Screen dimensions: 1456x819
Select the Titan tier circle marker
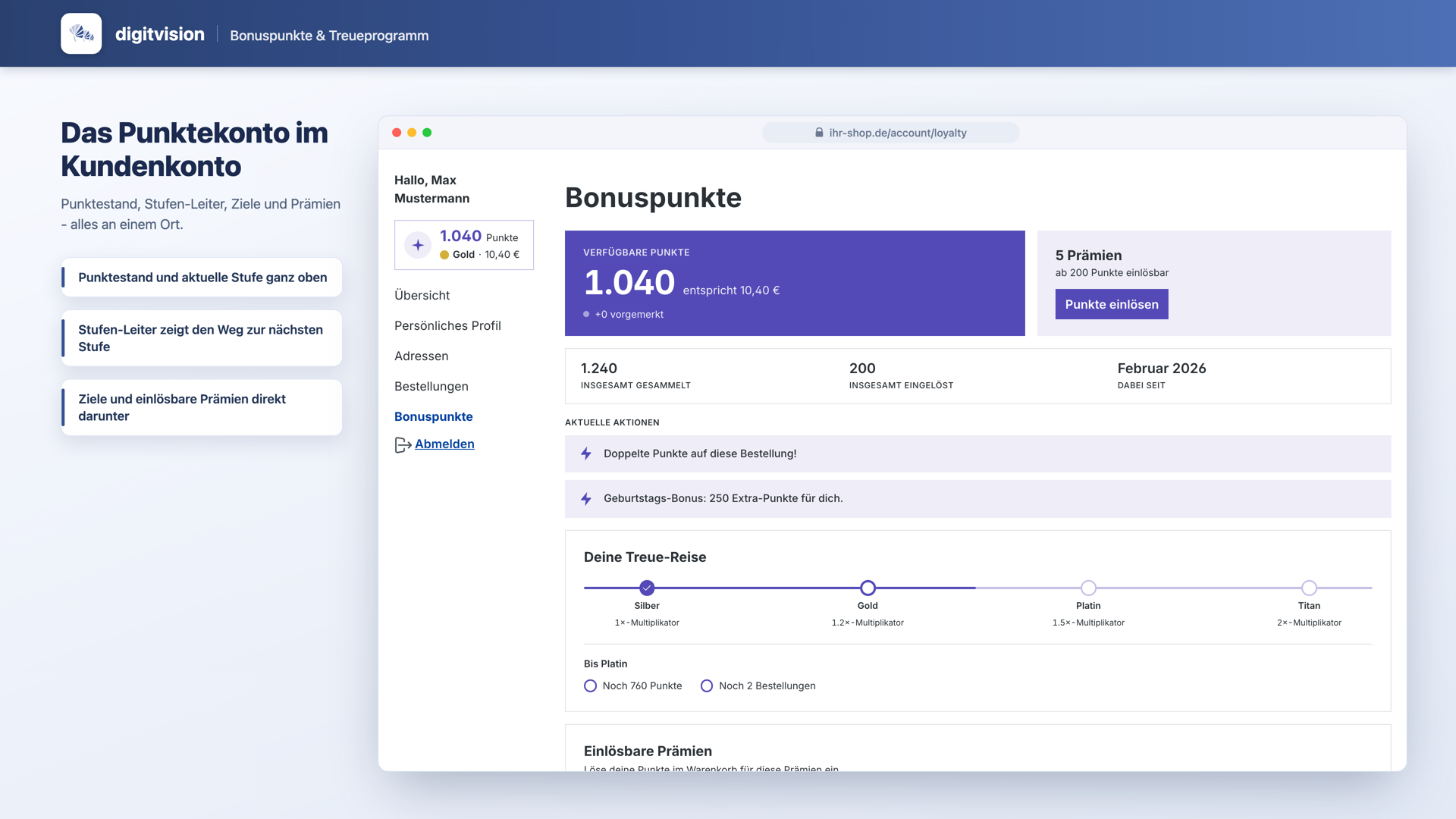1309,588
